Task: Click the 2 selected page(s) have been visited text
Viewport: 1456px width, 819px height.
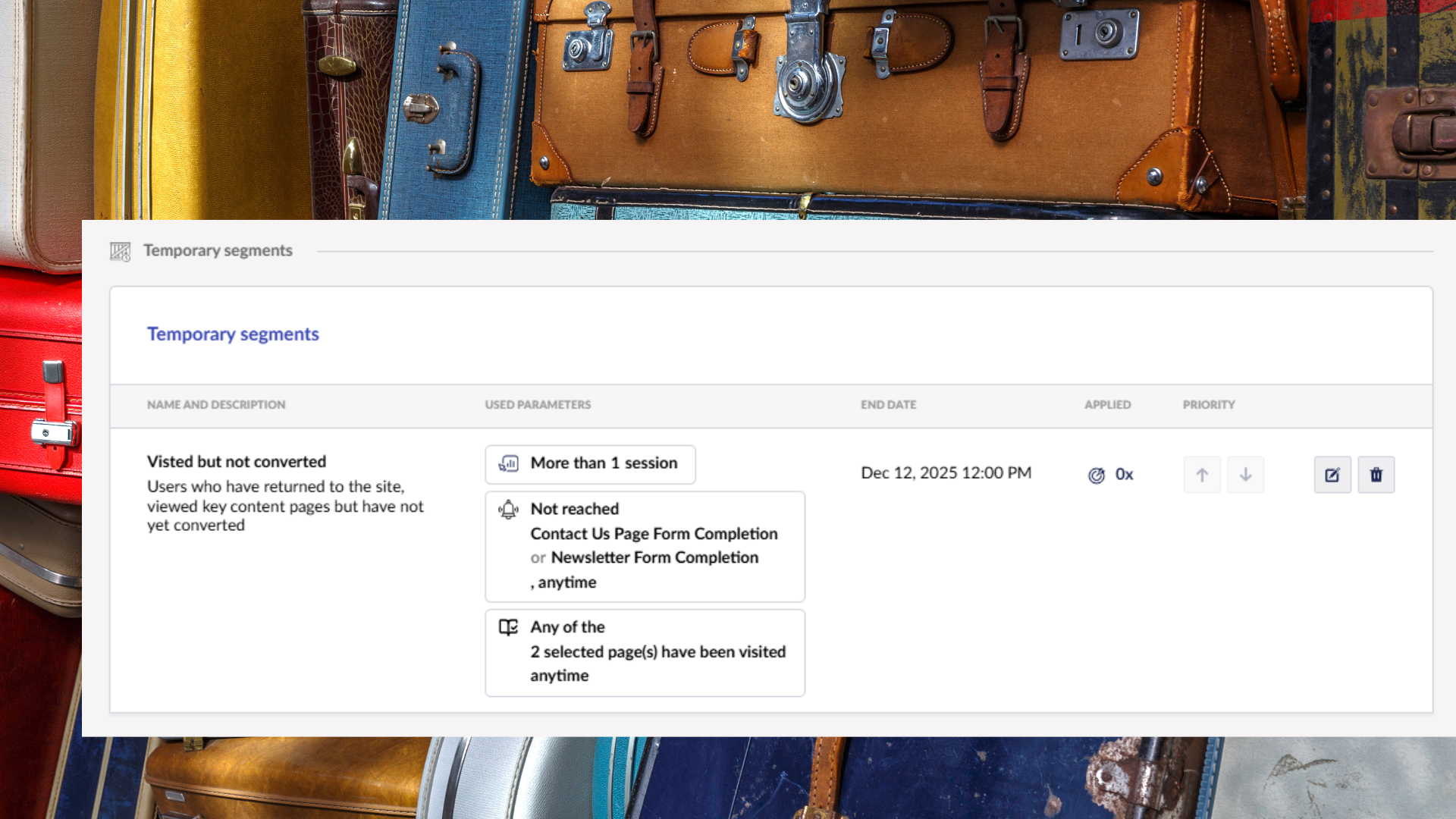Action: tap(657, 652)
